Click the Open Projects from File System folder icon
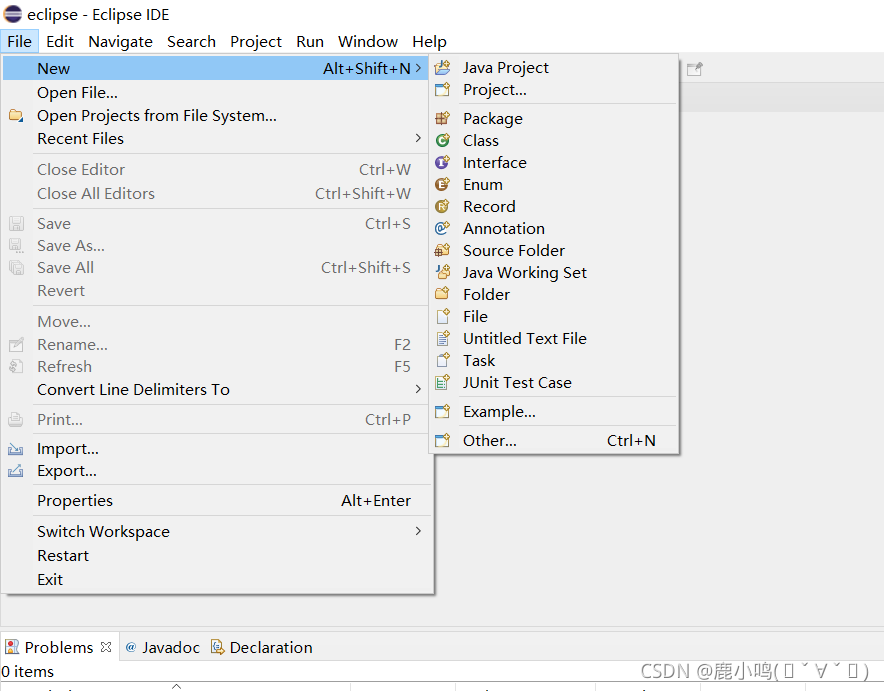Image resolution: width=884 pixels, height=691 pixels. (x=16, y=116)
